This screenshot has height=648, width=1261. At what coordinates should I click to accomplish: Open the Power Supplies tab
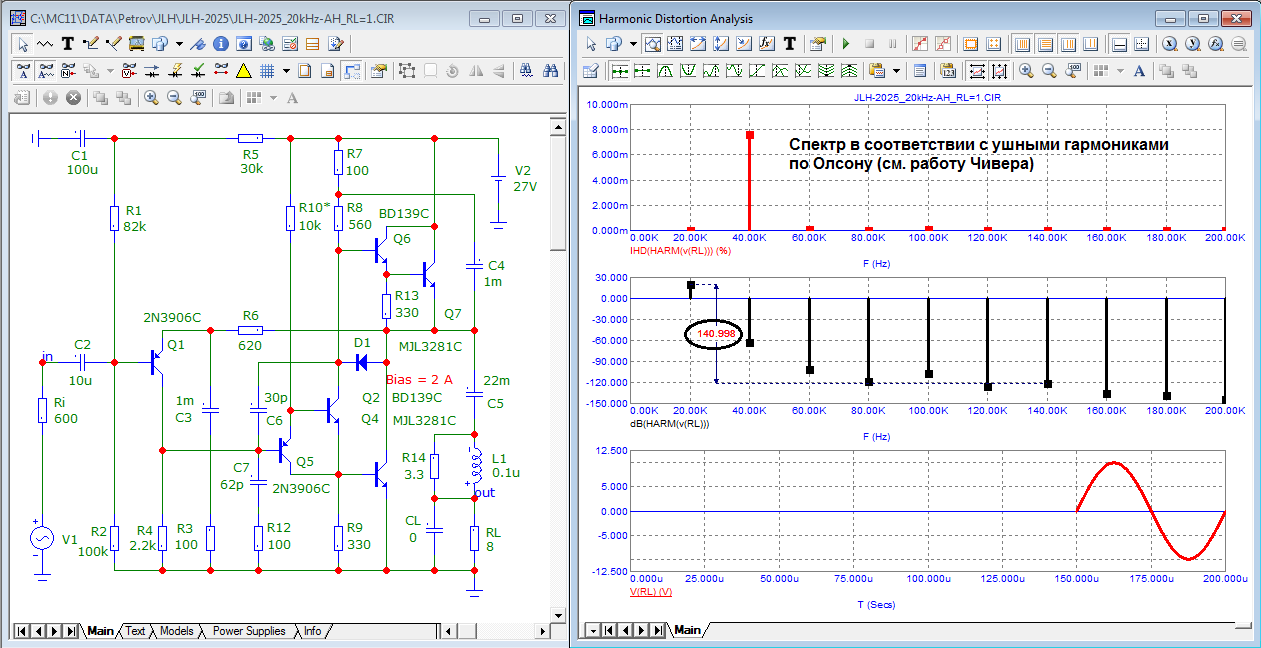[x=248, y=631]
